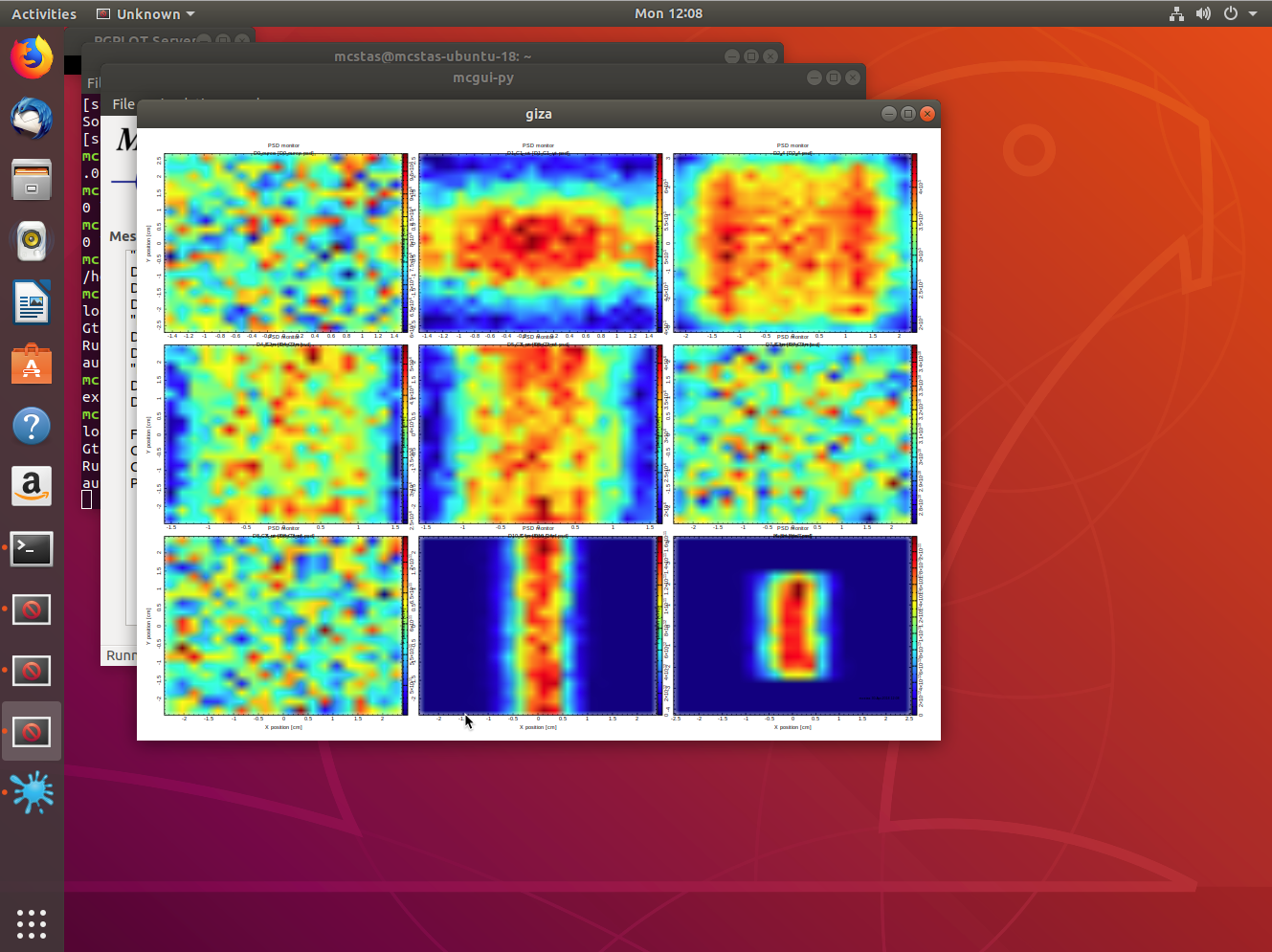Image resolution: width=1272 pixels, height=952 pixels.
Task: Click the blue splash McStas dock icon
Action: 32,793
